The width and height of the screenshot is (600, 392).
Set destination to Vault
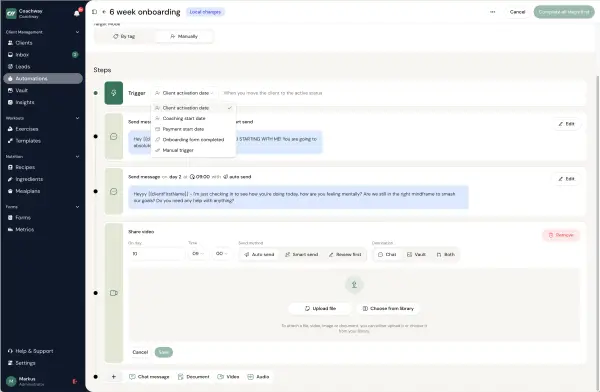(x=416, y=255)
